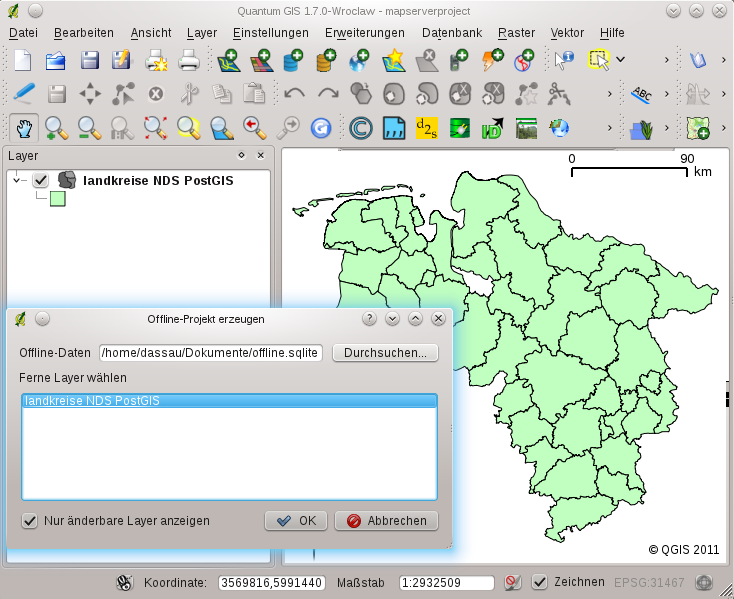Expand label toolbar overflow chevron

(x=667, y=94)
